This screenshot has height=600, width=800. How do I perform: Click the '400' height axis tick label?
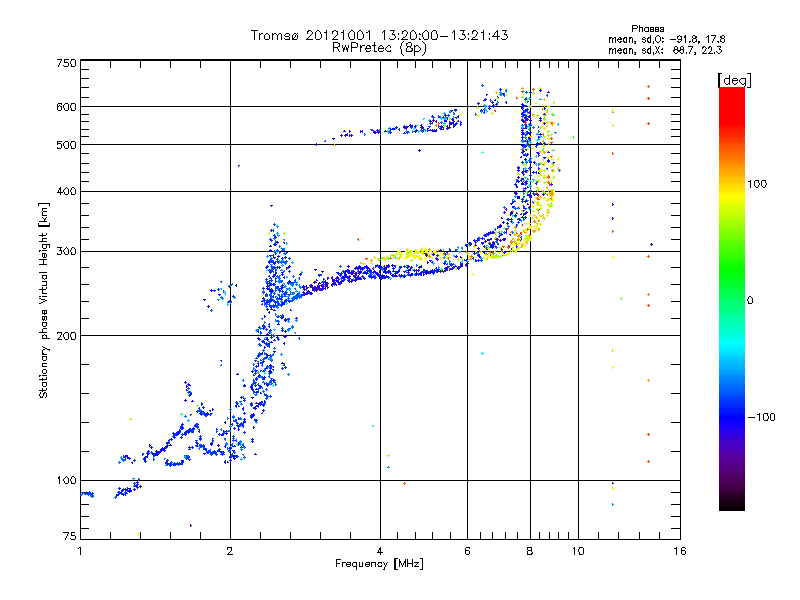66,191
